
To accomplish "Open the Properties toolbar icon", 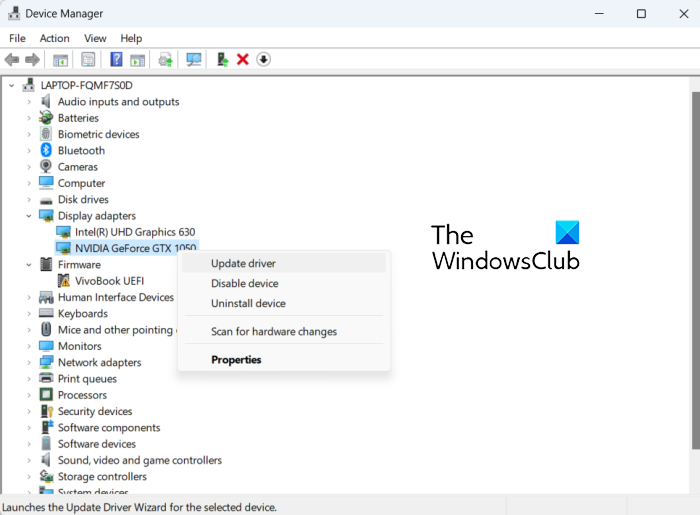I will [x=88, y=59].
